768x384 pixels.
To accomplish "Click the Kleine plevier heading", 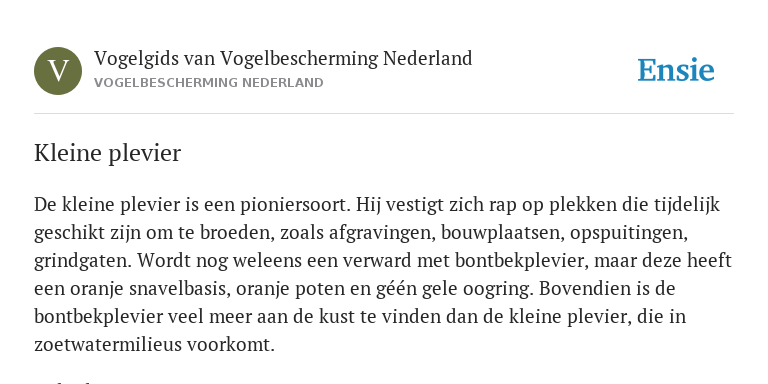I will pos(107,153).
